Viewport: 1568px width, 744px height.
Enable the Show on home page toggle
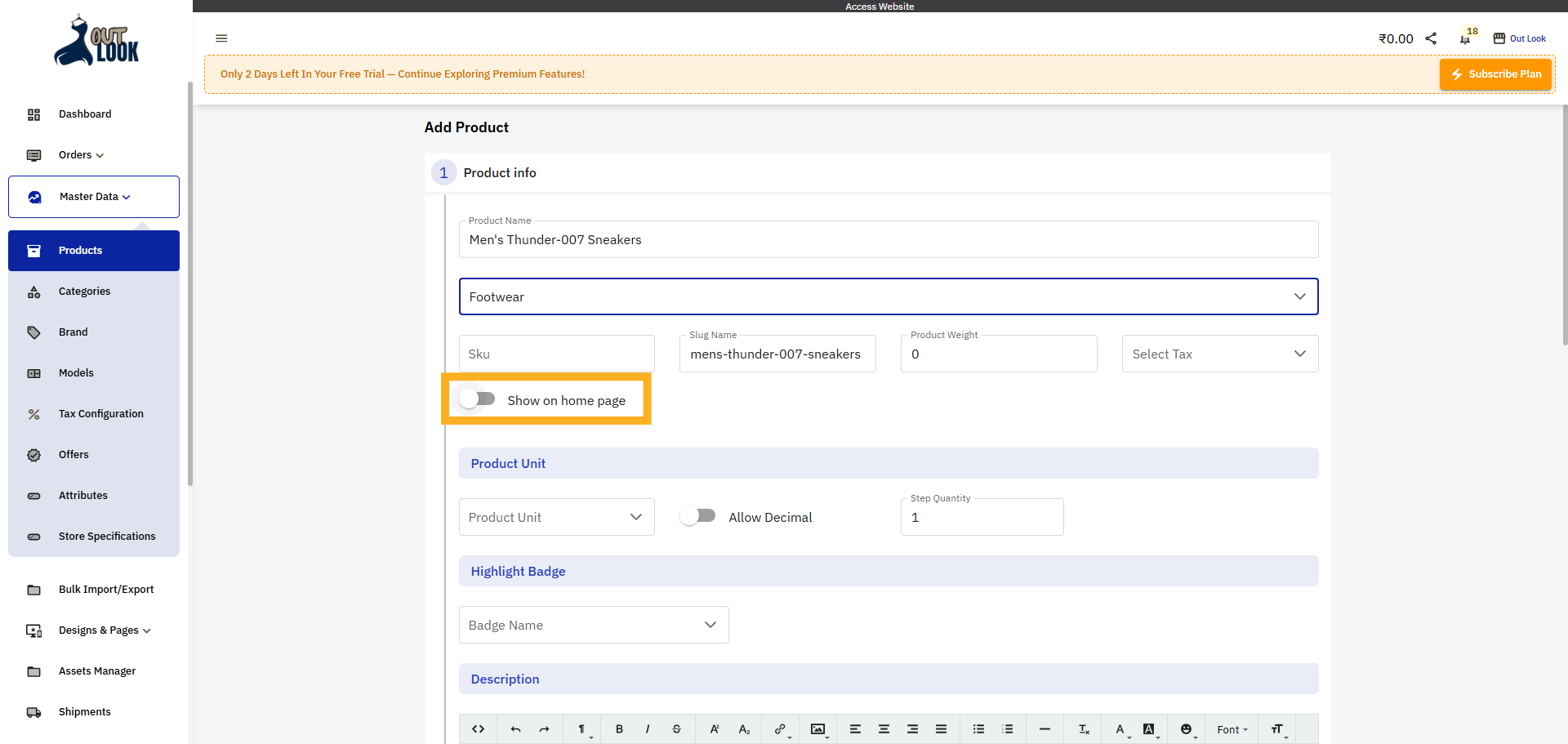(x=477, y=399)
